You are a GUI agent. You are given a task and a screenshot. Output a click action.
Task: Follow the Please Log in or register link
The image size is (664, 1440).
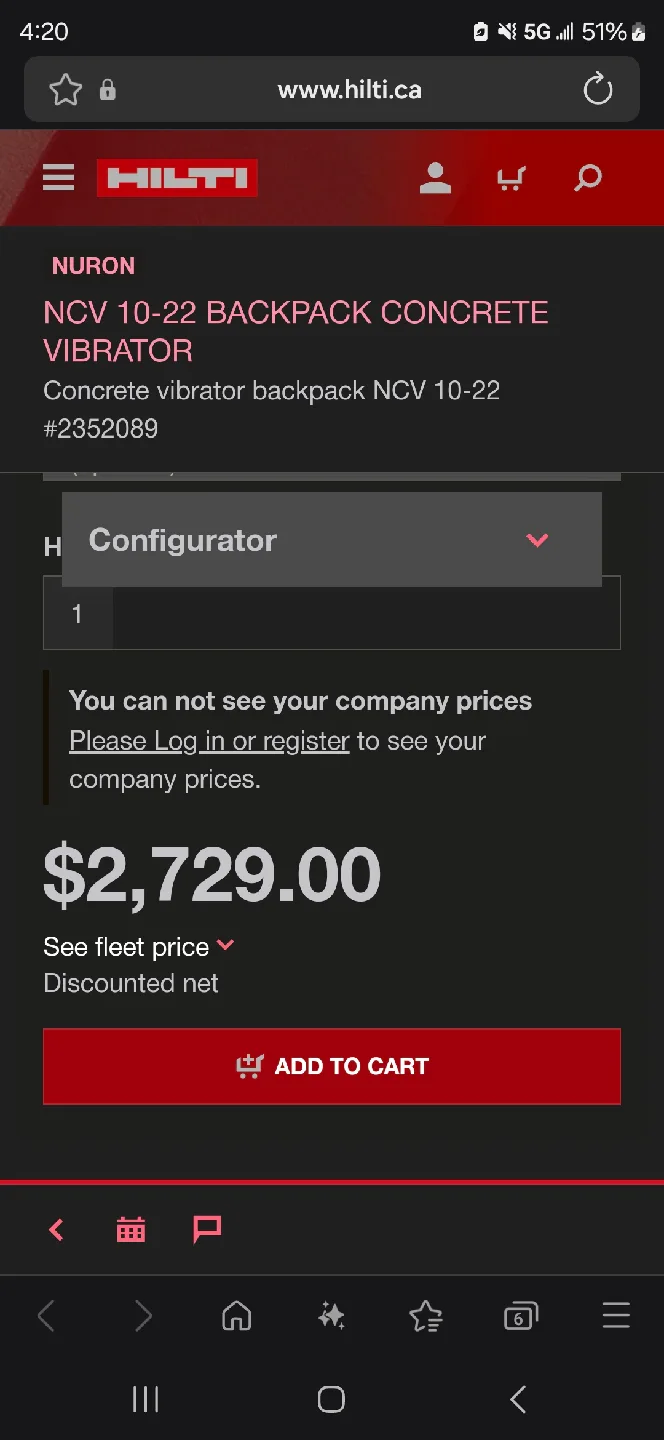click(209, 741)
